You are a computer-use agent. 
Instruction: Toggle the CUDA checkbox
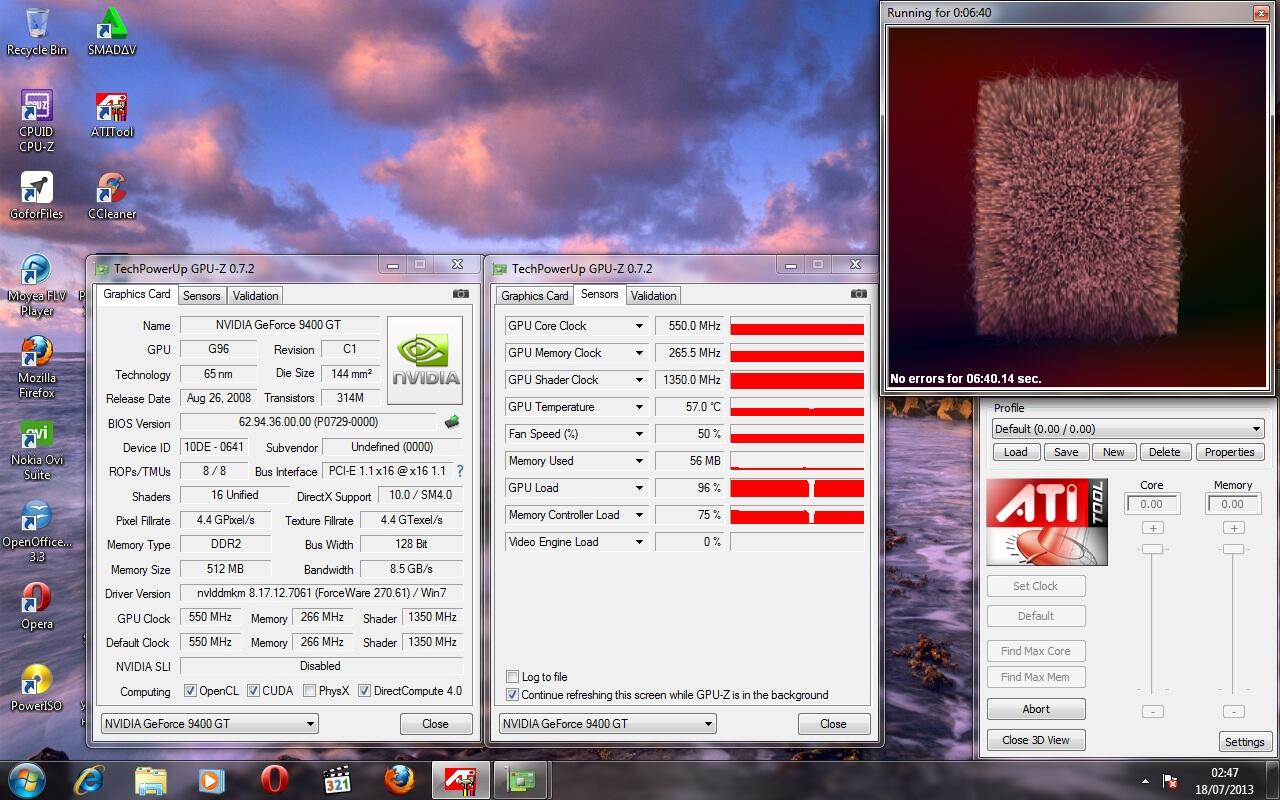click(253, 691)
